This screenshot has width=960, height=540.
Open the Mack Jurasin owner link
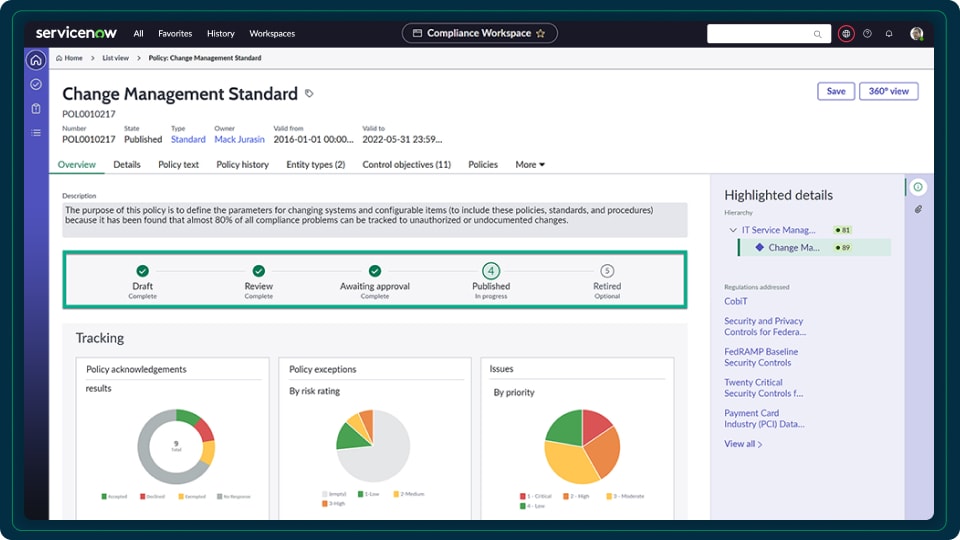coord(238,139)
